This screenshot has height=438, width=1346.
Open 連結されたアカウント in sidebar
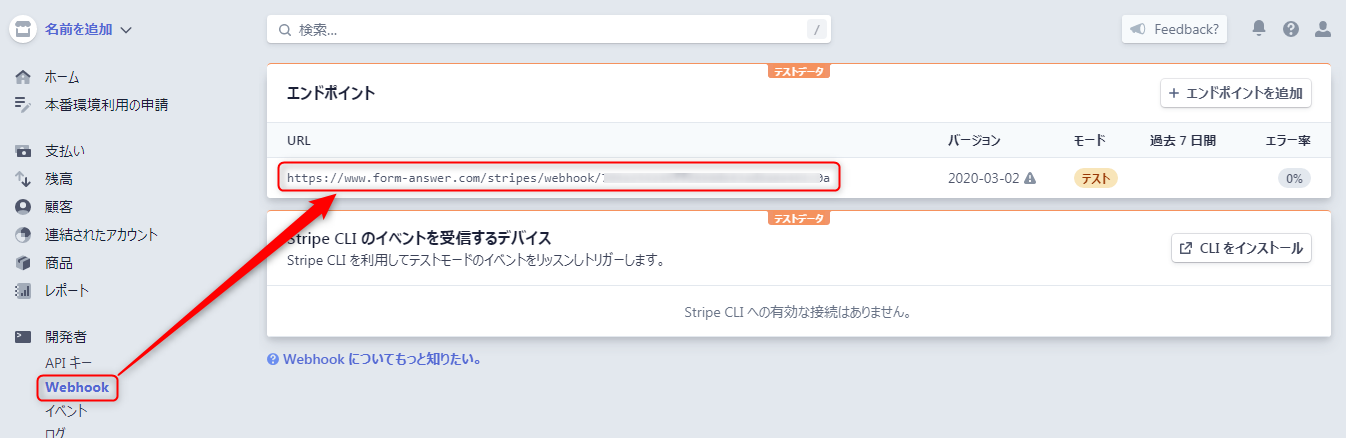[101, 235]
